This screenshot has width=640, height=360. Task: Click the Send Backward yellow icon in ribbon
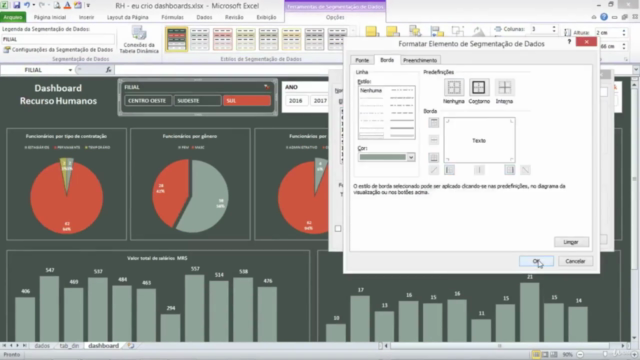tap(393, 32)
